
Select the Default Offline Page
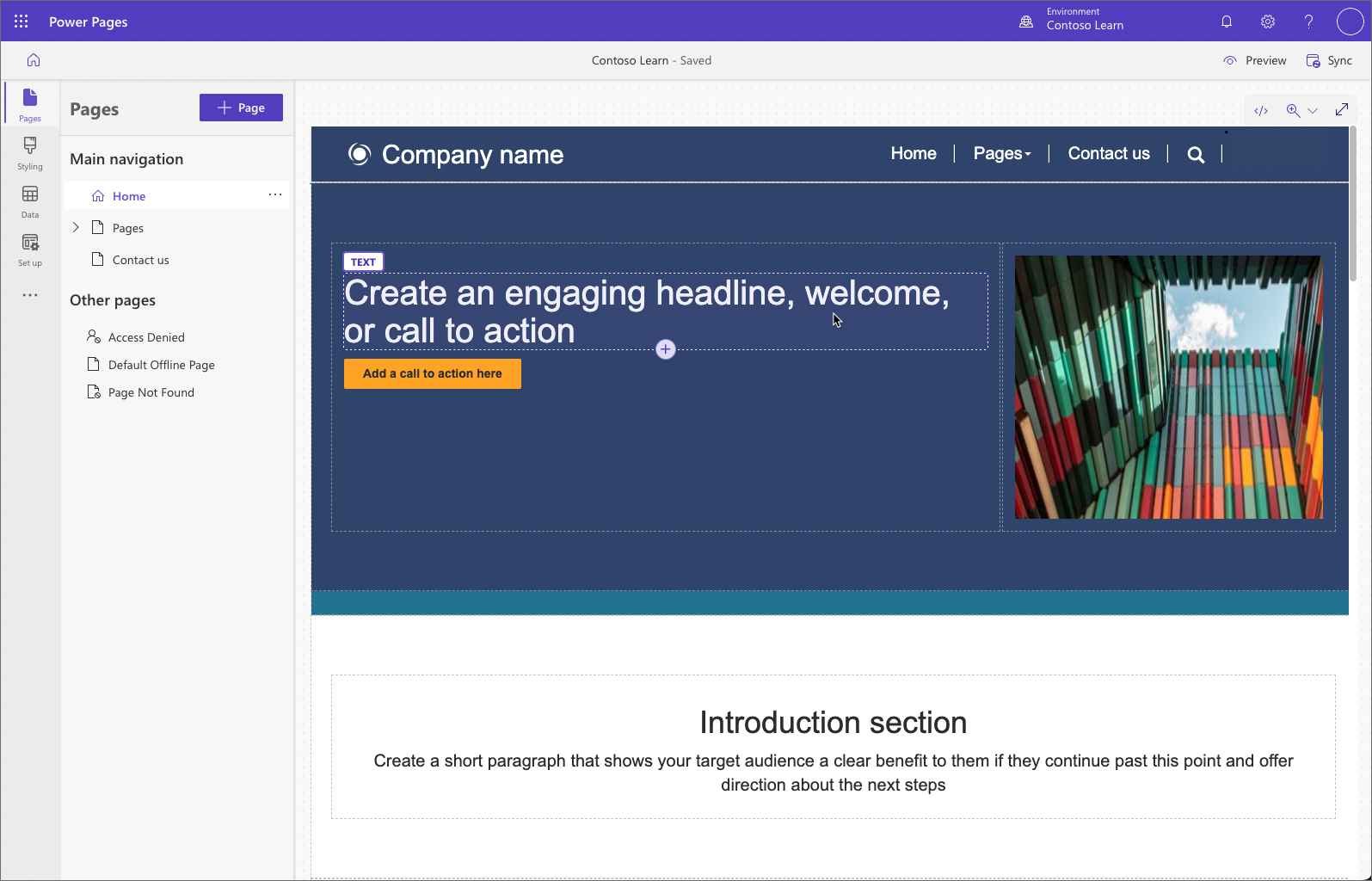point(151,365)
